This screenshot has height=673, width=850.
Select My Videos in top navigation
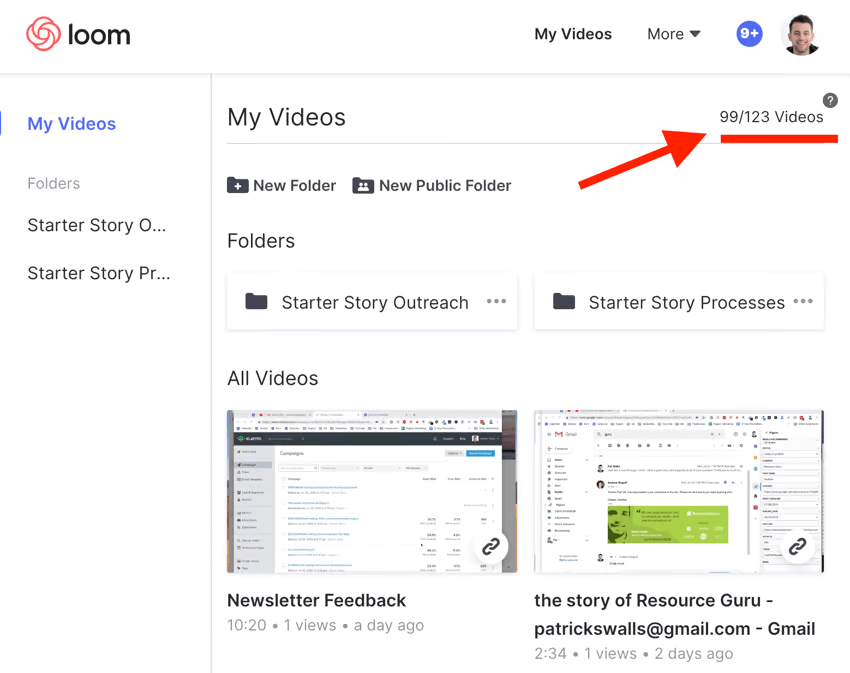(573, 34)
